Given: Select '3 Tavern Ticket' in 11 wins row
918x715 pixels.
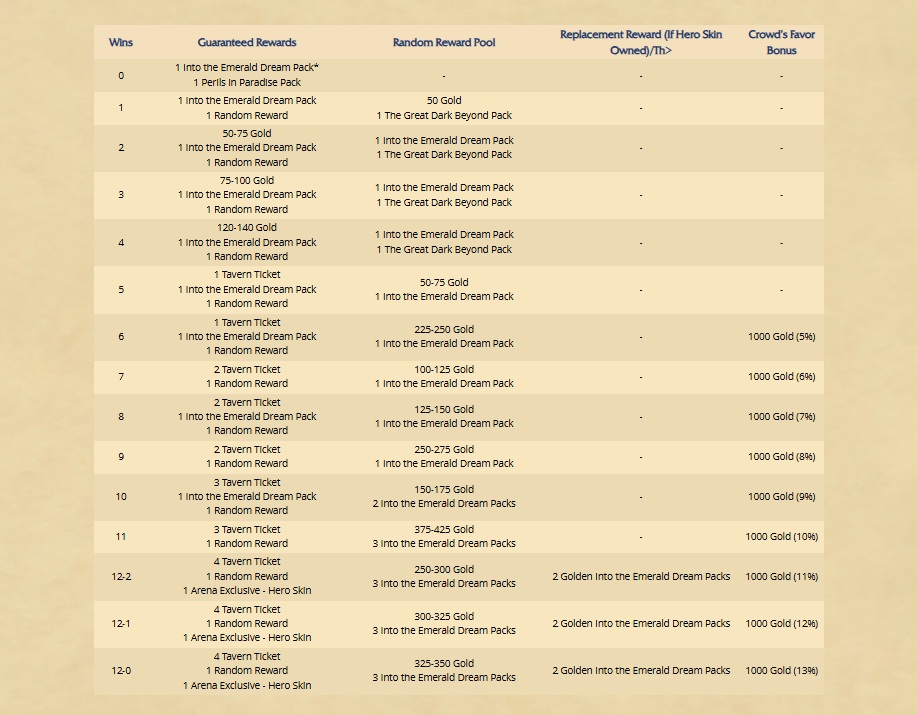Looking at the screenshot, I should 246,529.
